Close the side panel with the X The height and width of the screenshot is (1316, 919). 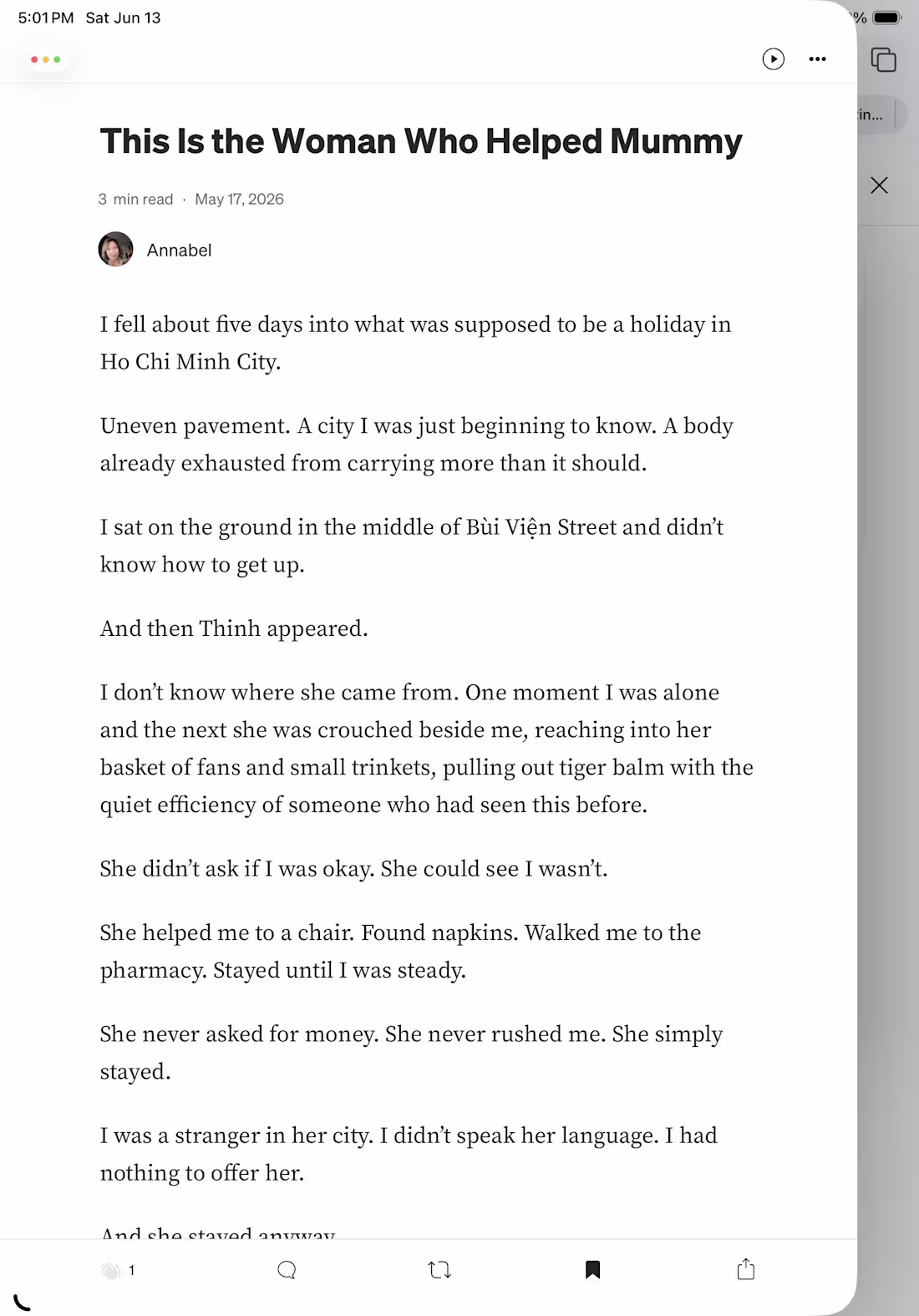coord(879,185)
